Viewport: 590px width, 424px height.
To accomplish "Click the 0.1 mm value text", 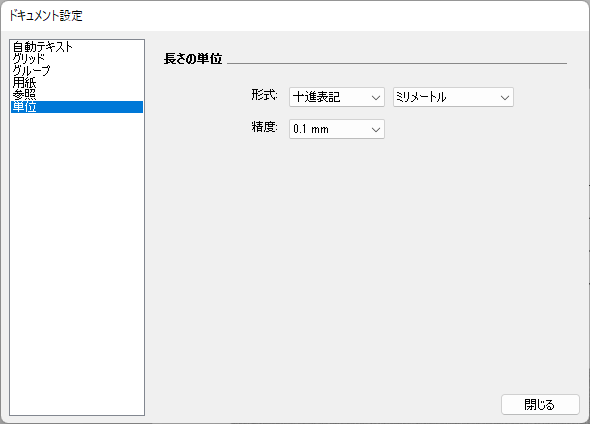I will point(311,129).
